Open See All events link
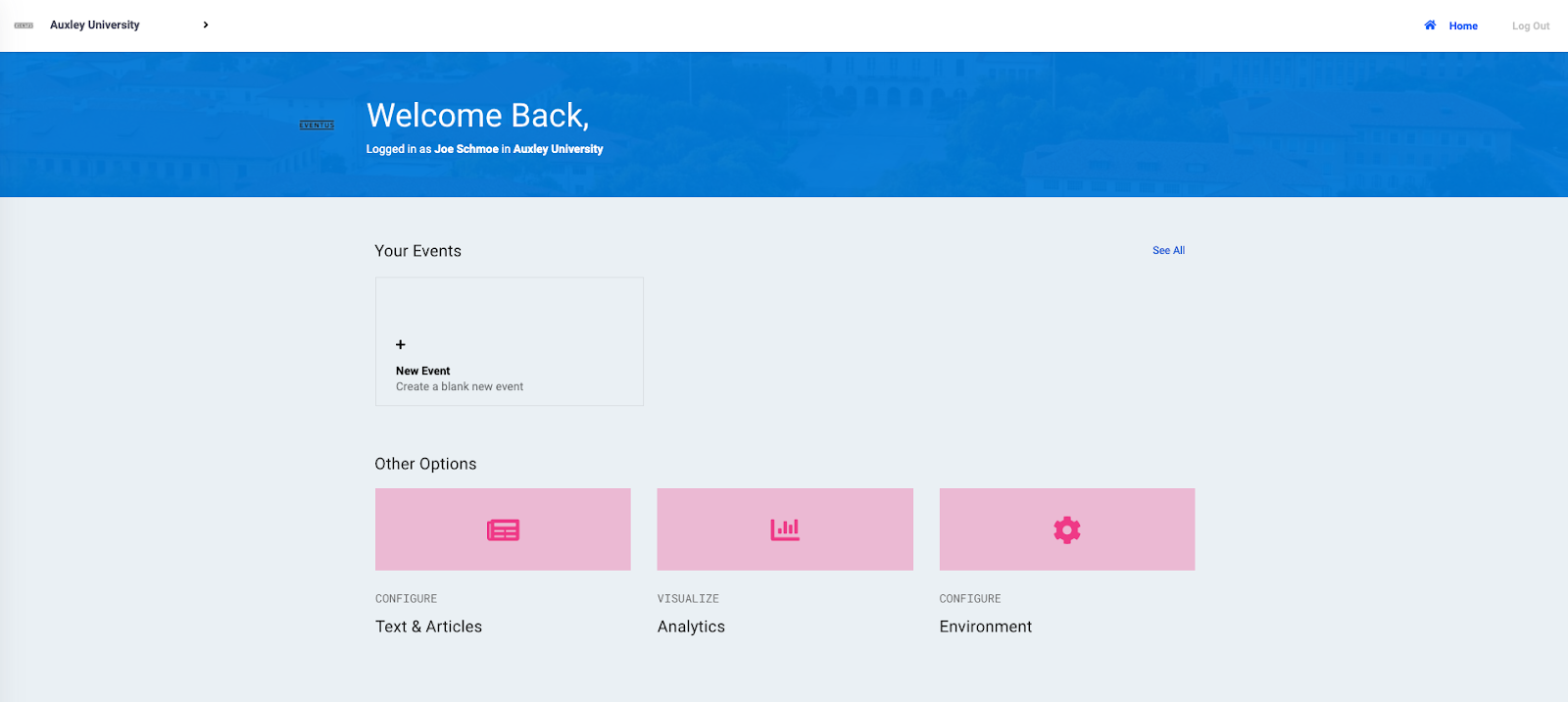The width and height of the screenshot is (1568, 702). pyautogui.click(x=1168, y=250)
